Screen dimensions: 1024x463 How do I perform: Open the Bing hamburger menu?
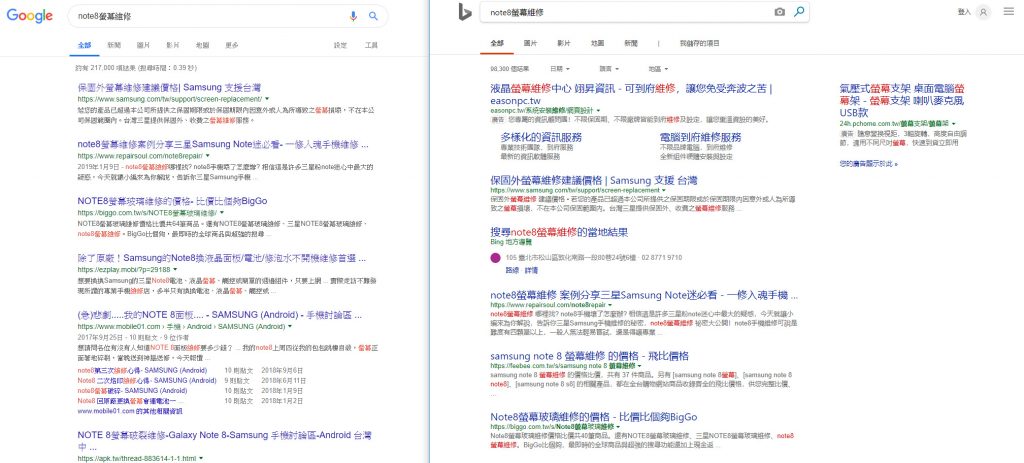[x=1009, y=12]
